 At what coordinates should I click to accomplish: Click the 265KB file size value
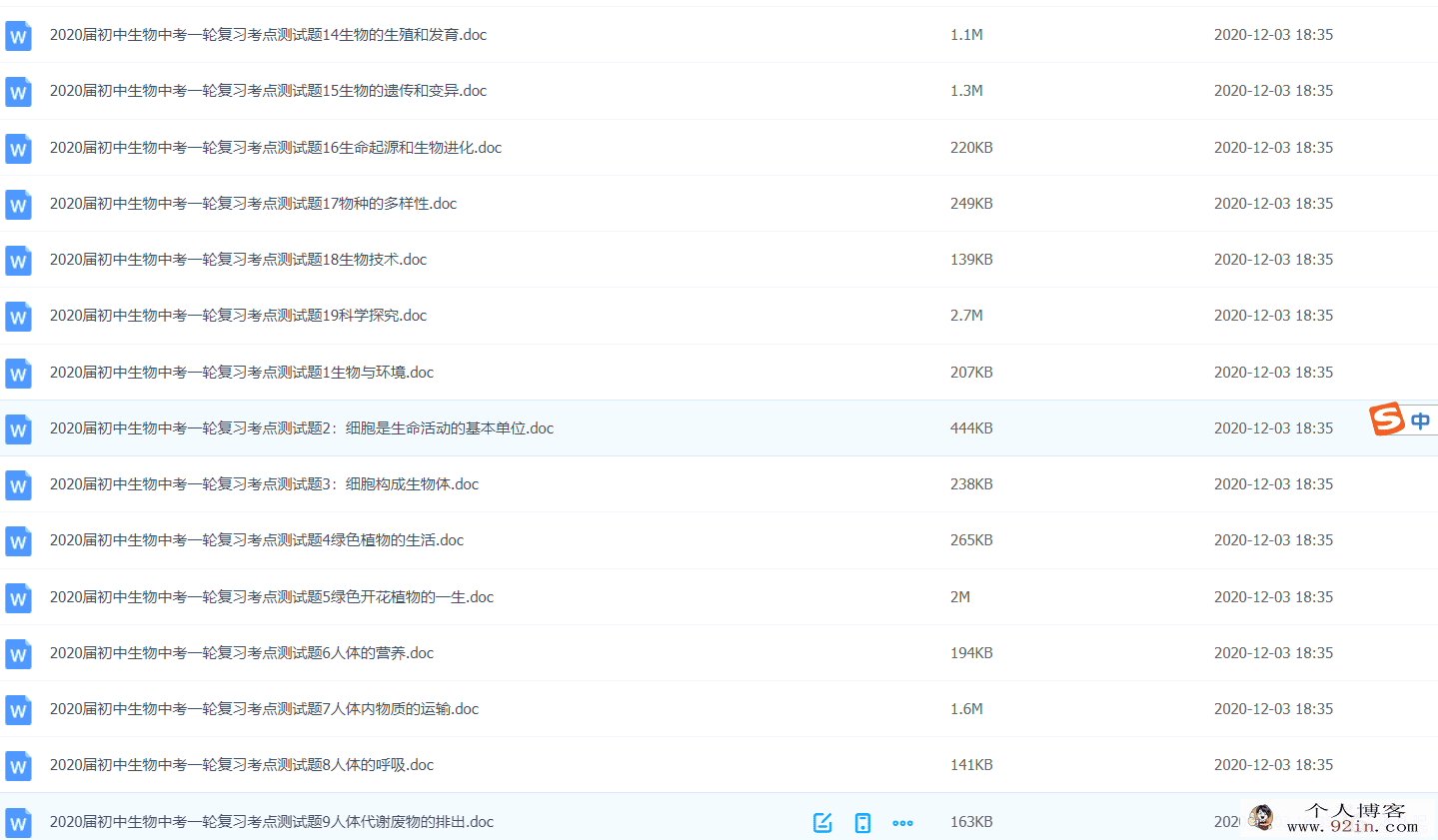point(971,539)
